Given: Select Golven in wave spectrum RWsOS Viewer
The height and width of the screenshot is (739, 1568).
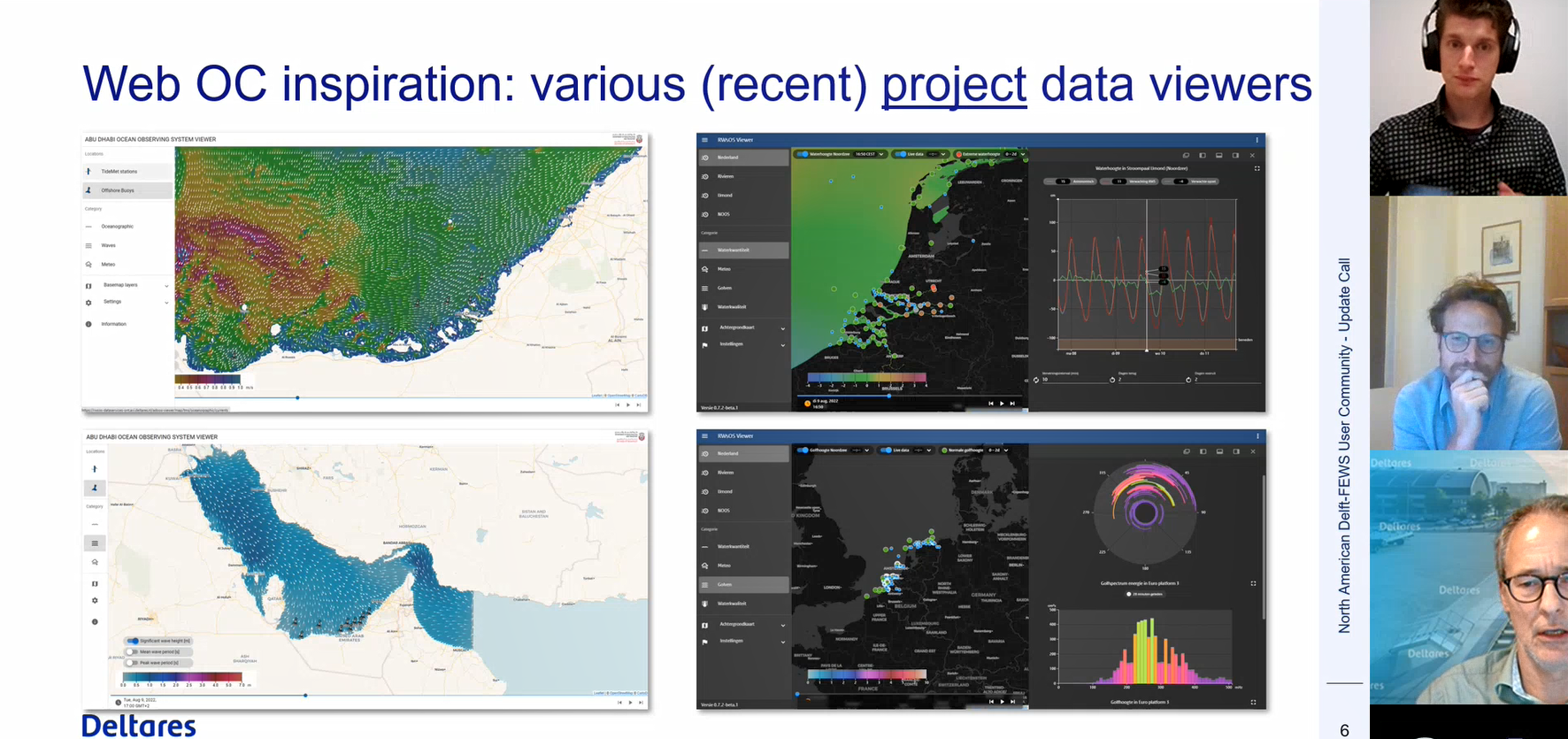Looking at the screenshot, I should click(x=743, y=585).
